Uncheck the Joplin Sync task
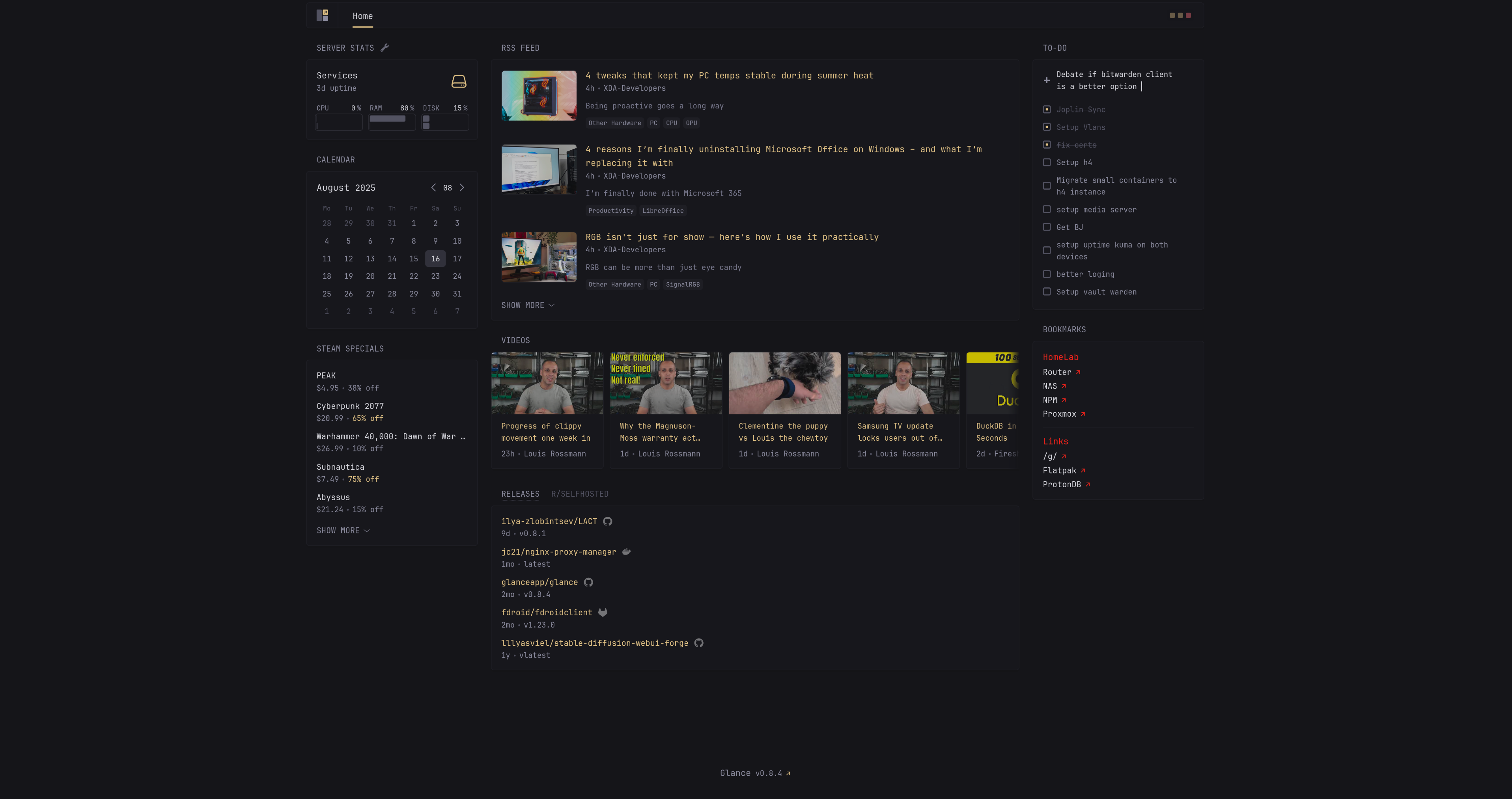The image size is (1512, 799). [1047, 110]
